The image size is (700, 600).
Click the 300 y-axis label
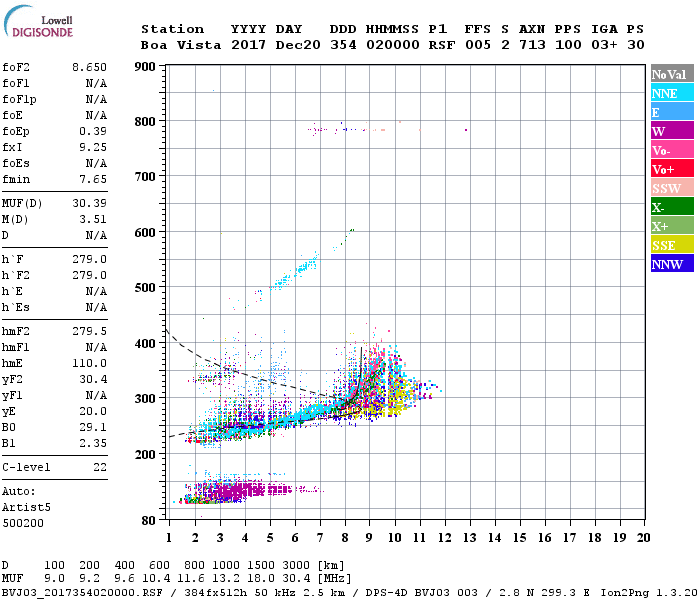(145, 399)
